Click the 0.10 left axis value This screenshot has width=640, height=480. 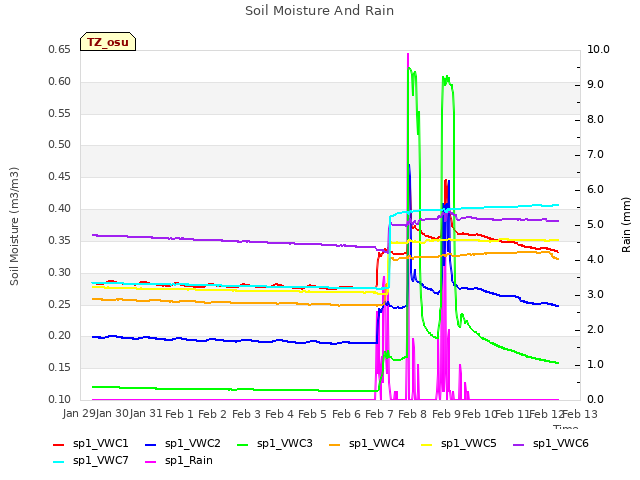tap(60, 399)
